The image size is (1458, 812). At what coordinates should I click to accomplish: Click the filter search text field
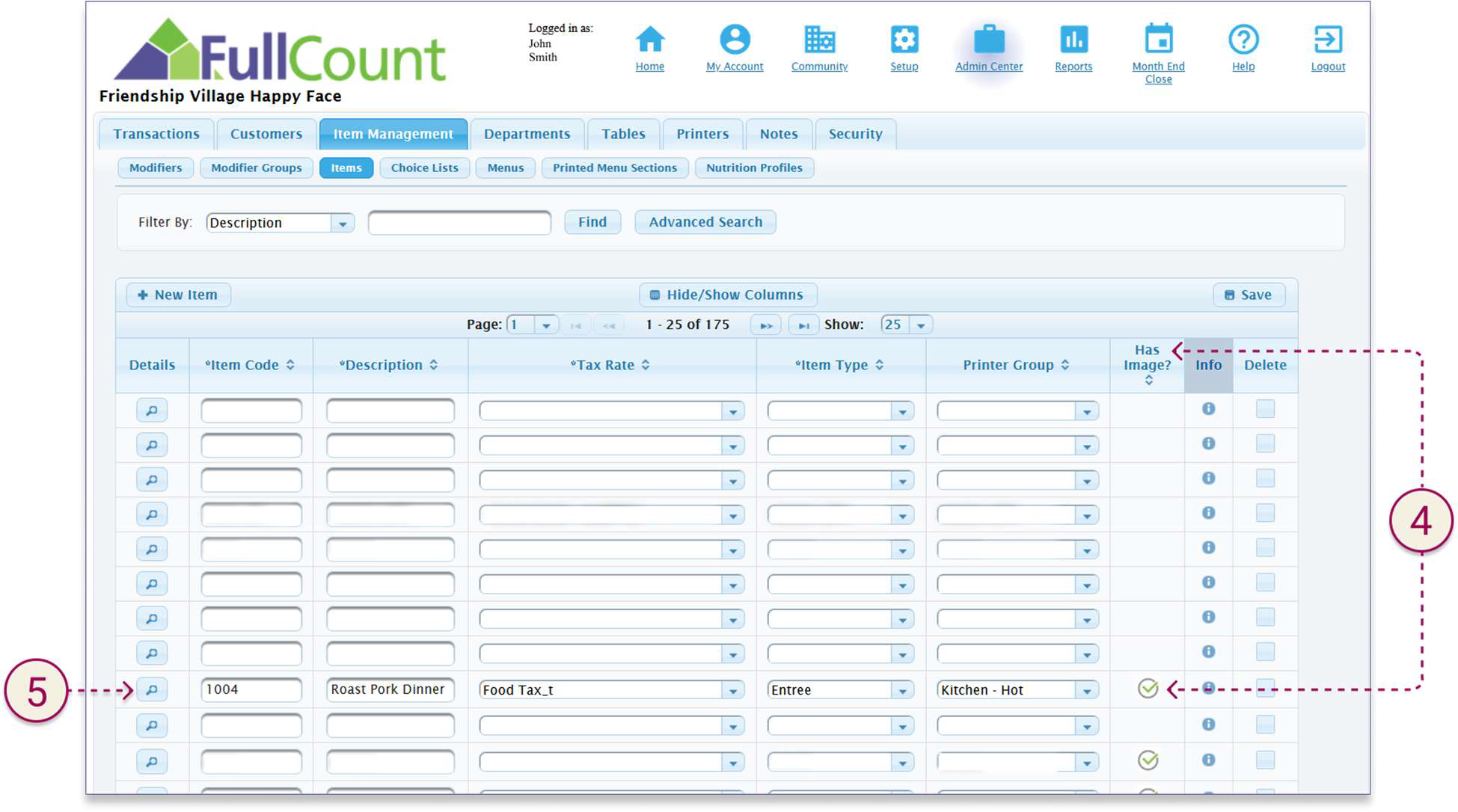(459, 223)
